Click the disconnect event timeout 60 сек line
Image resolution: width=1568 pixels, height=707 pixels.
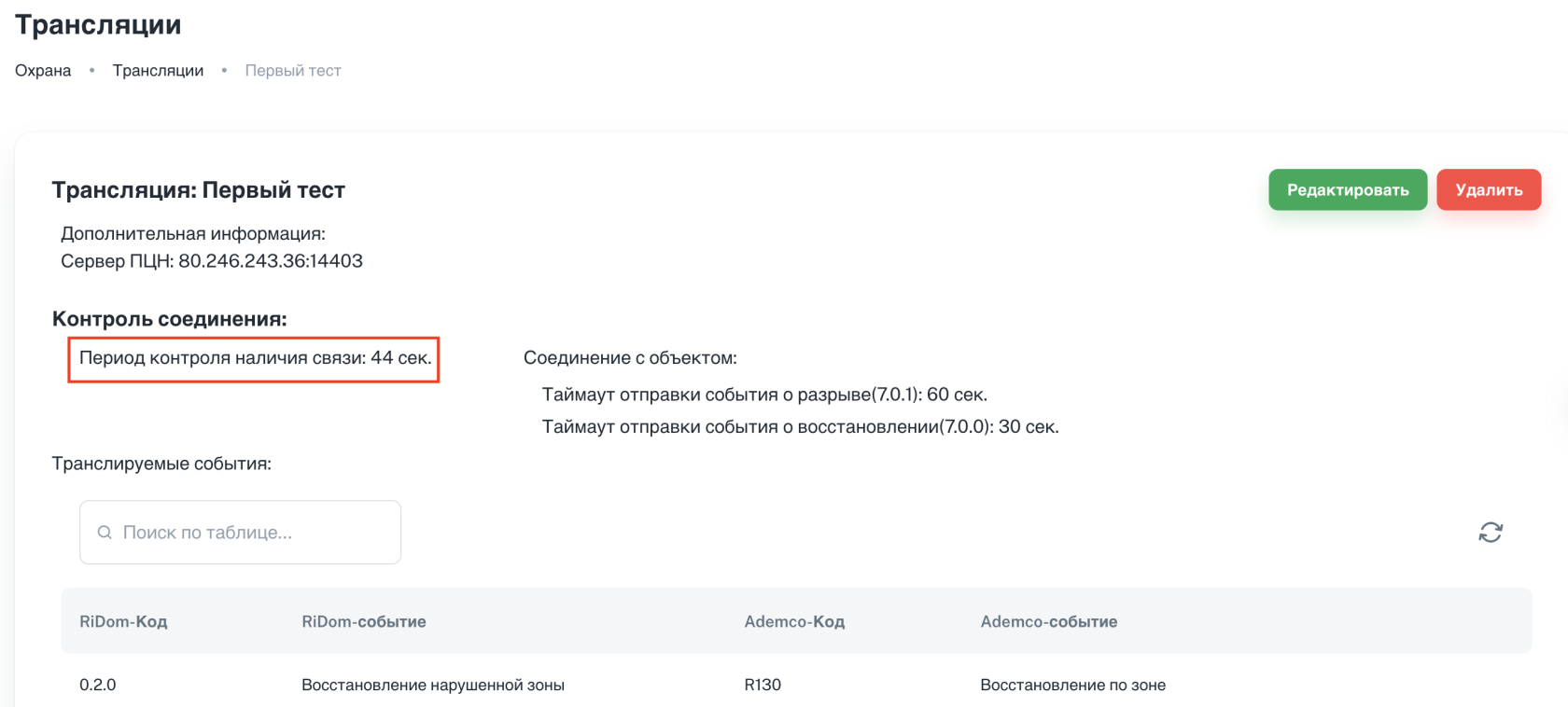pyautogui.click(x=764, y=395)
